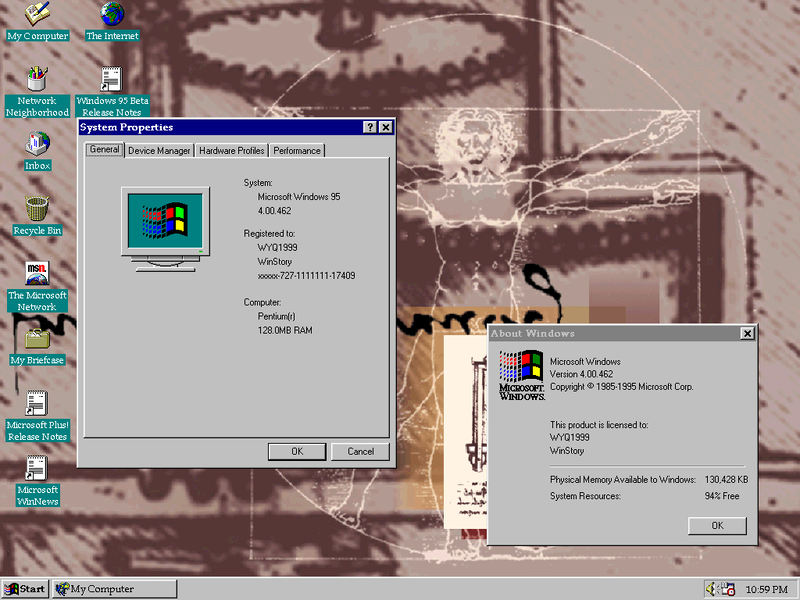Image resolution: width=800 pixels, height=600 pixels.
Task: Select the General tab in System Properties
Action: (103, 150)
